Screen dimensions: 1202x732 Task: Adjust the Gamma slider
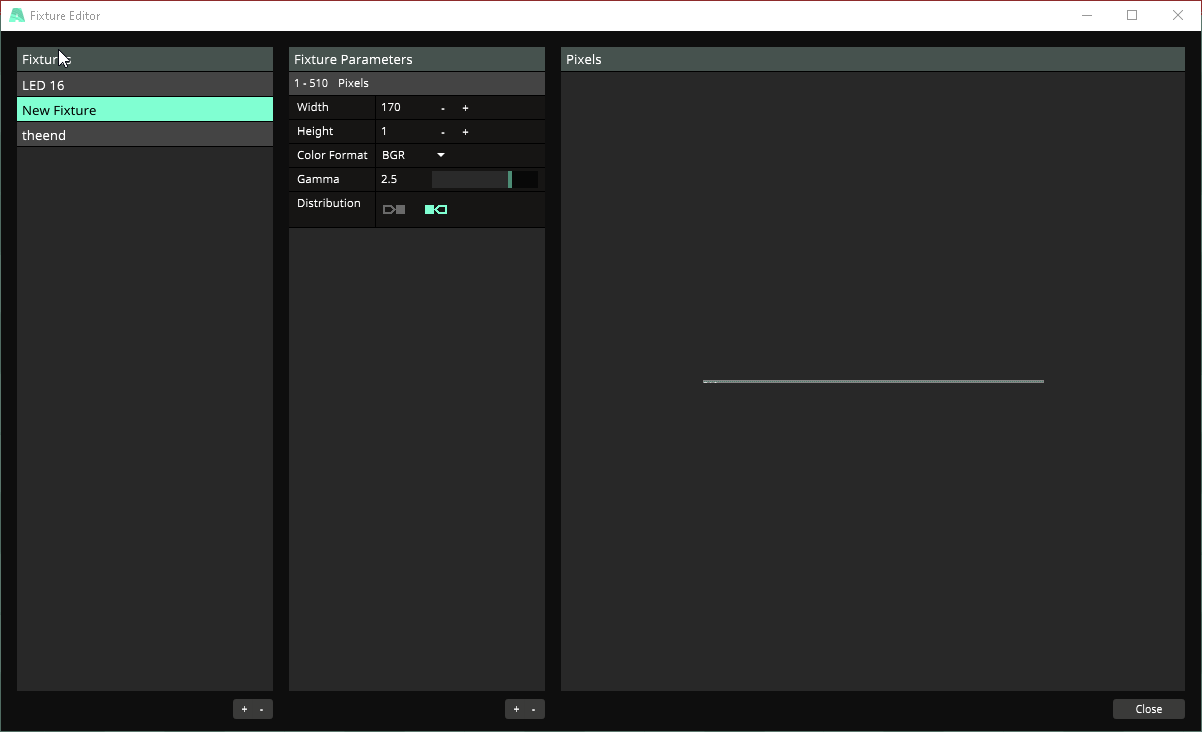pyautogui.click(x=485, y=179)
